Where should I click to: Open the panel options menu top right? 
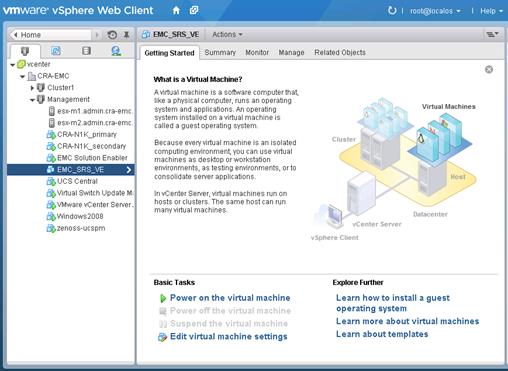click(x=492, y=34)
